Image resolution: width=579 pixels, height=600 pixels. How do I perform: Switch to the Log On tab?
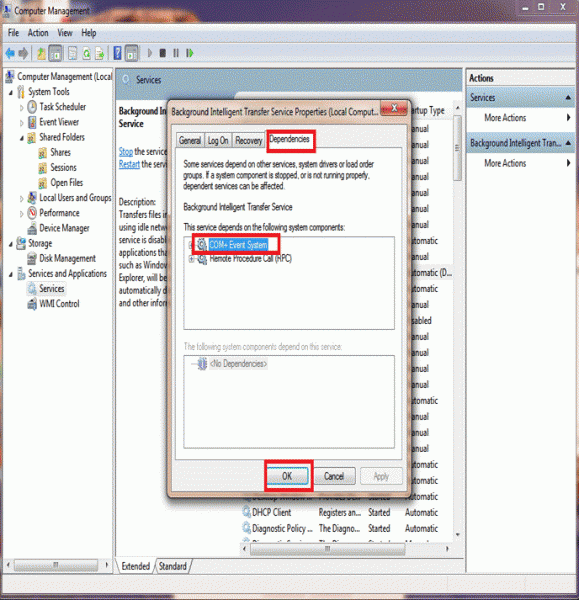pos(218,140)
